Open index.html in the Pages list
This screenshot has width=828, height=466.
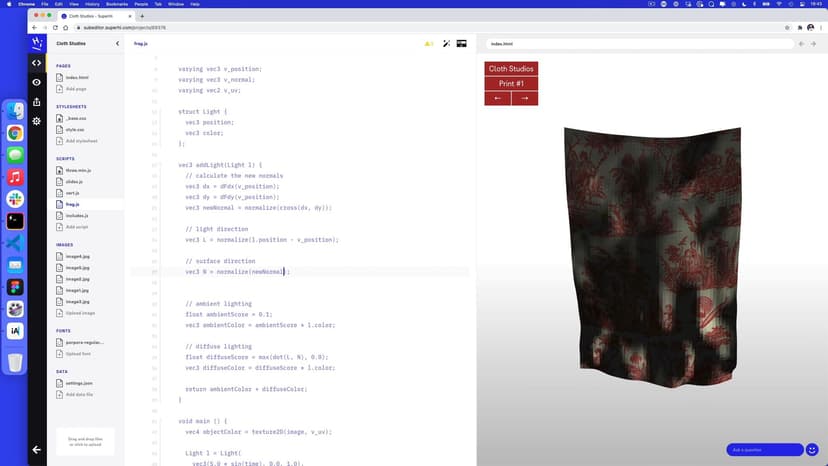click(x=76, y=77)
